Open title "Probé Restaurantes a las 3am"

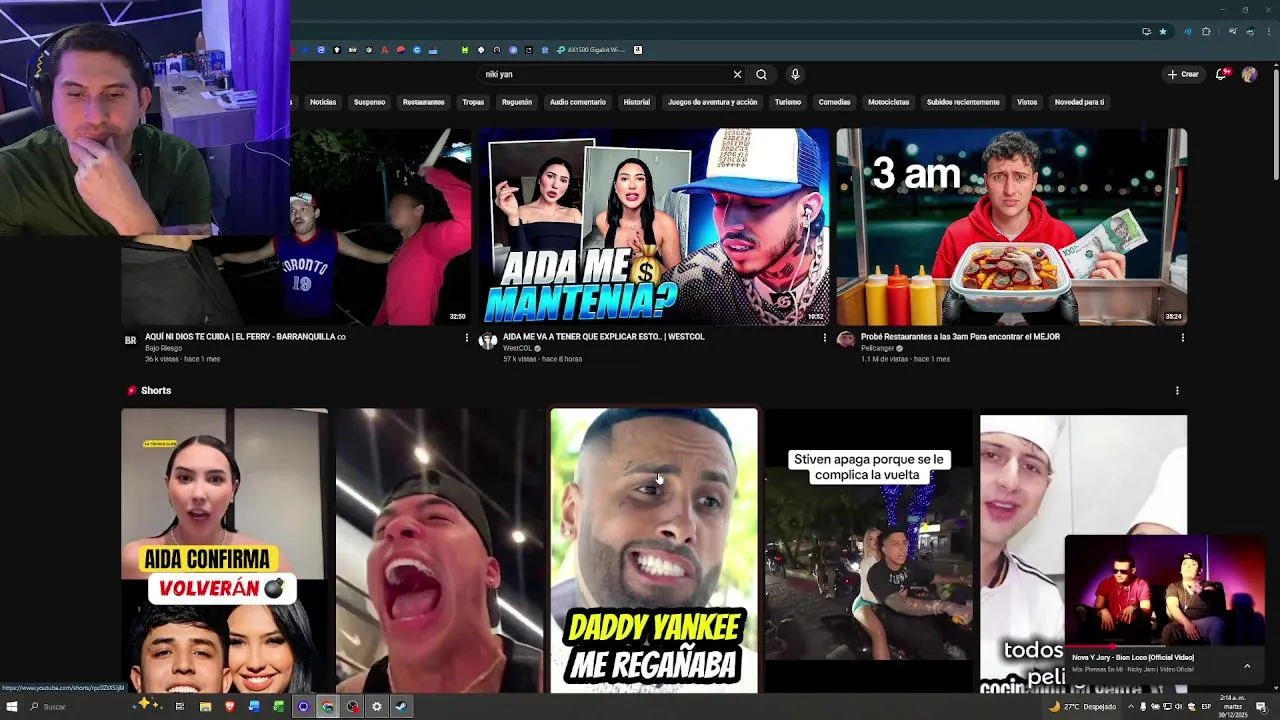[960, 337]
